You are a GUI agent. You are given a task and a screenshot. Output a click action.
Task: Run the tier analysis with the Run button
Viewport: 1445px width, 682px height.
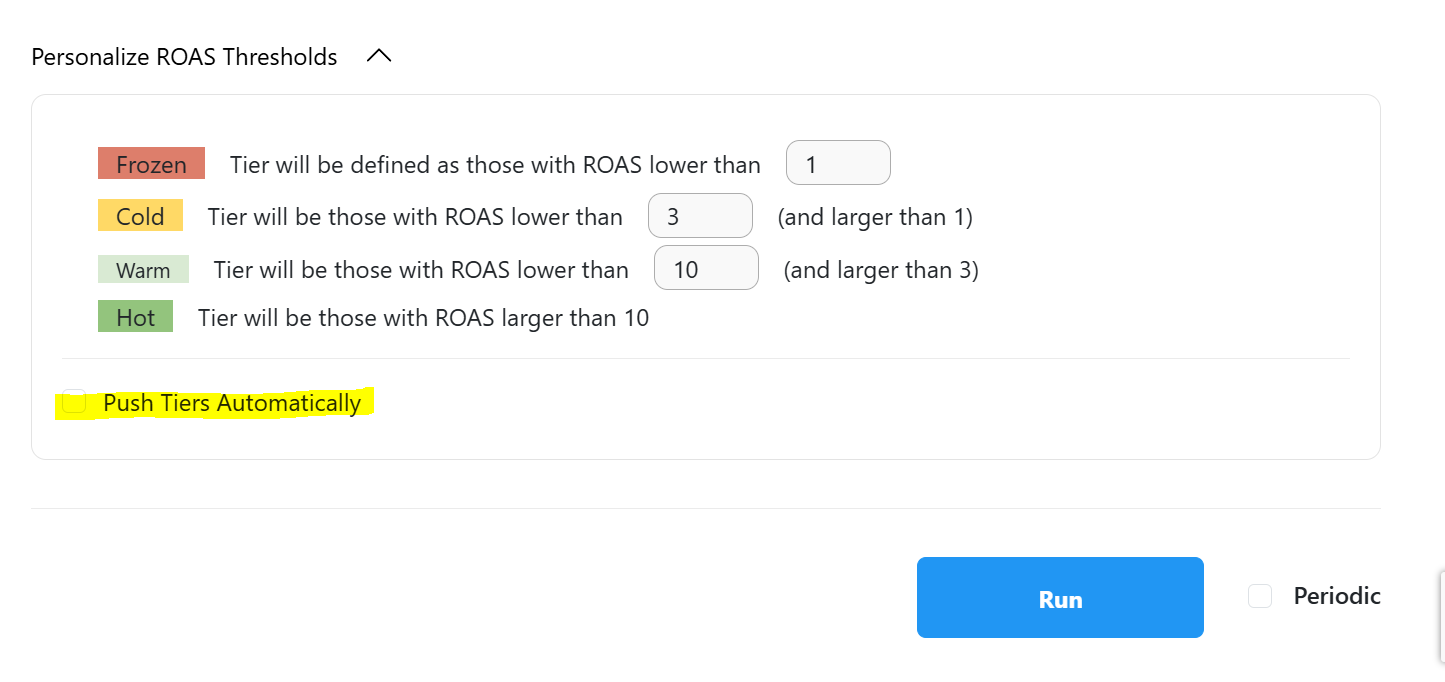tap(1060, 598)
